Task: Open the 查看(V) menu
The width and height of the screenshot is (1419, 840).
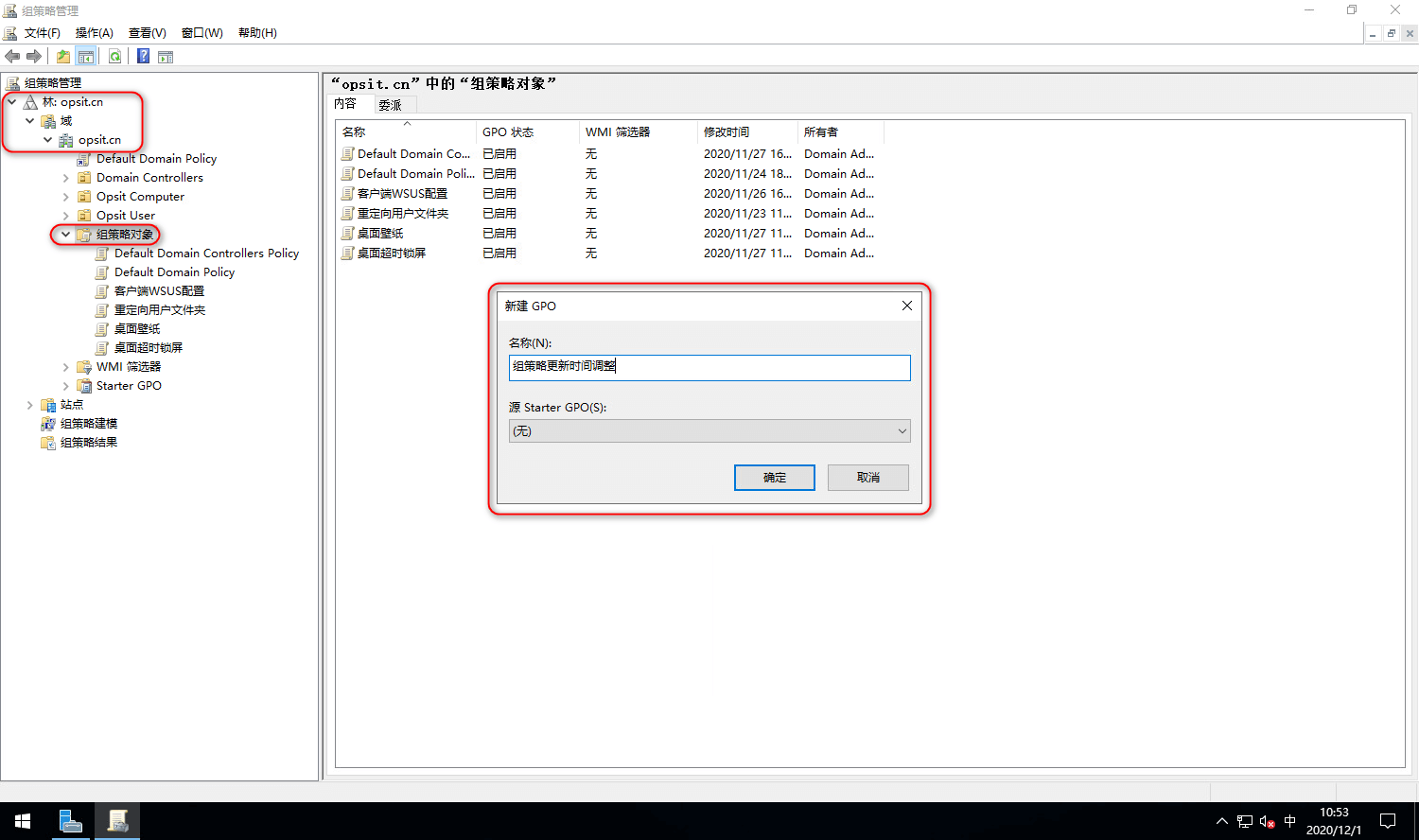Action: point(148,33)
